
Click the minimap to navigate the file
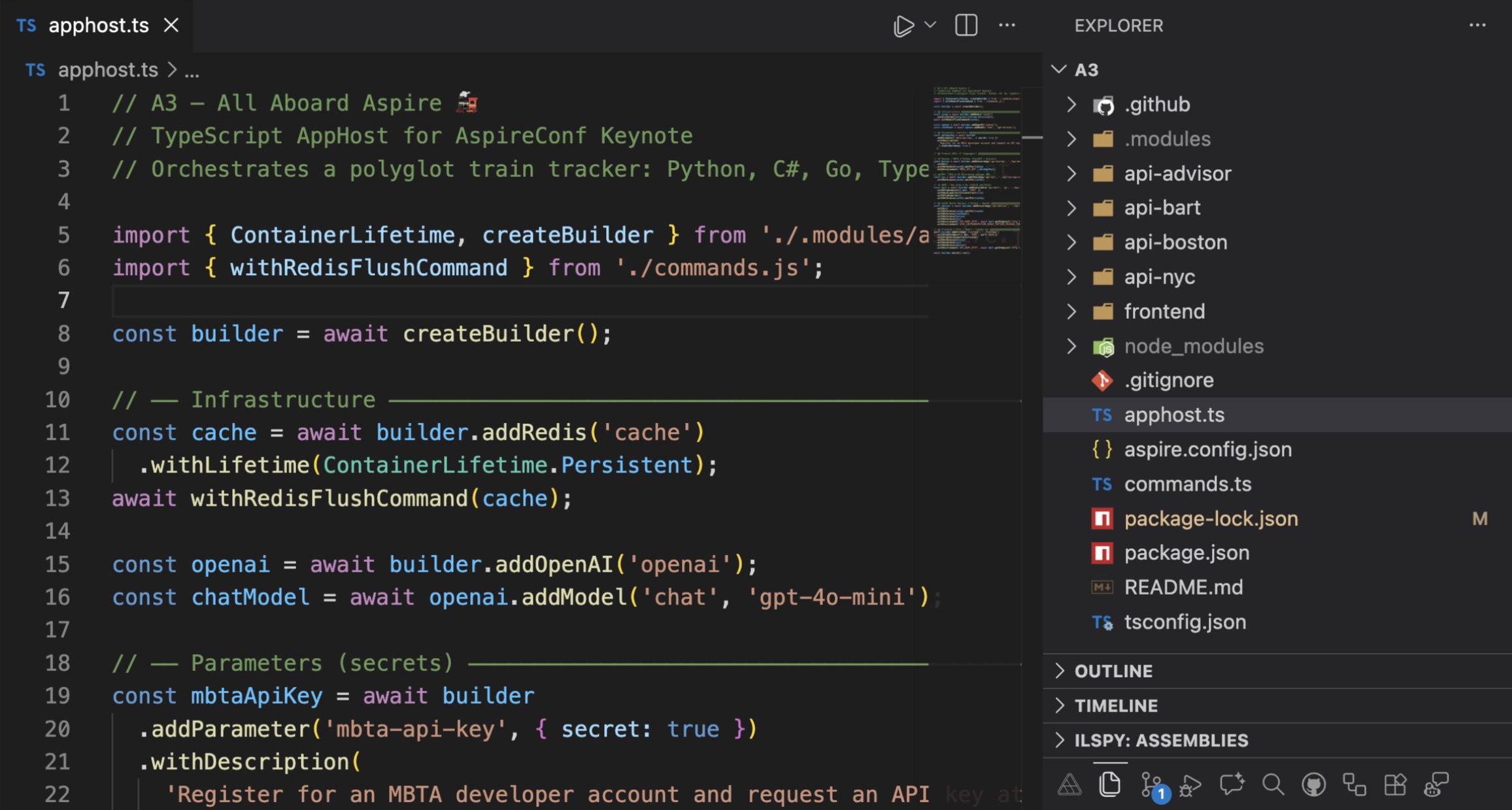pyautogui.click(x=974, y=170)
